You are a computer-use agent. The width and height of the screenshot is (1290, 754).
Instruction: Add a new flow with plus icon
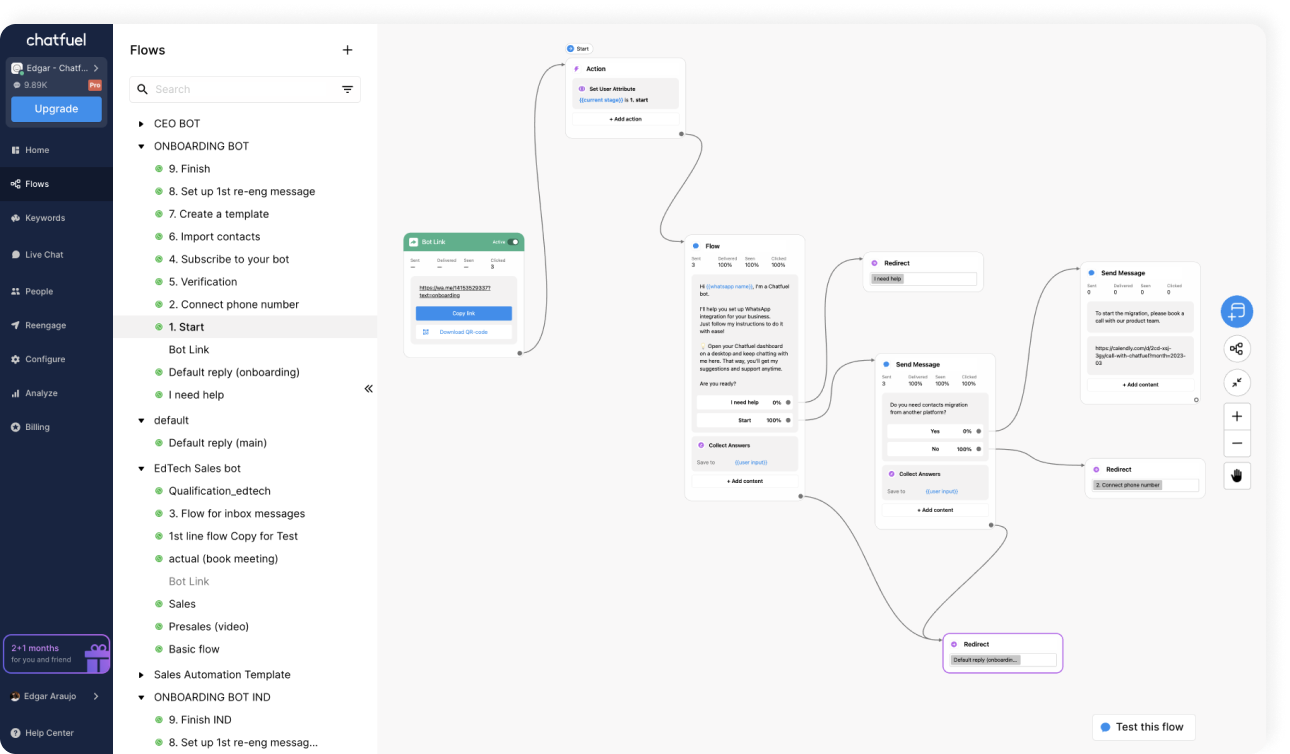coord(347,50)
